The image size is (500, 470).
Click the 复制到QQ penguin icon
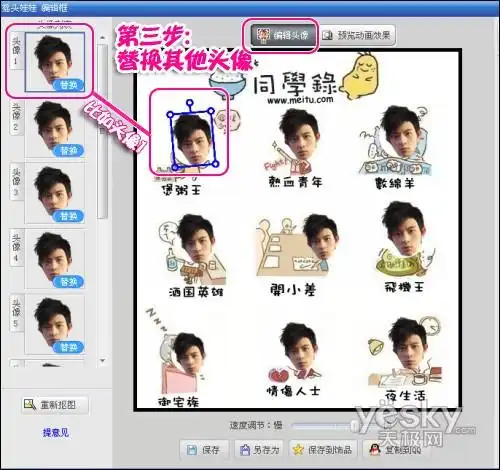click(x=375, y=450)
